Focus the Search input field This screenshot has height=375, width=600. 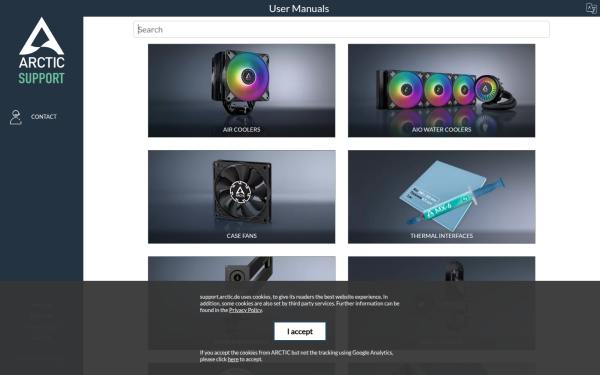click(x=341, y=29)
